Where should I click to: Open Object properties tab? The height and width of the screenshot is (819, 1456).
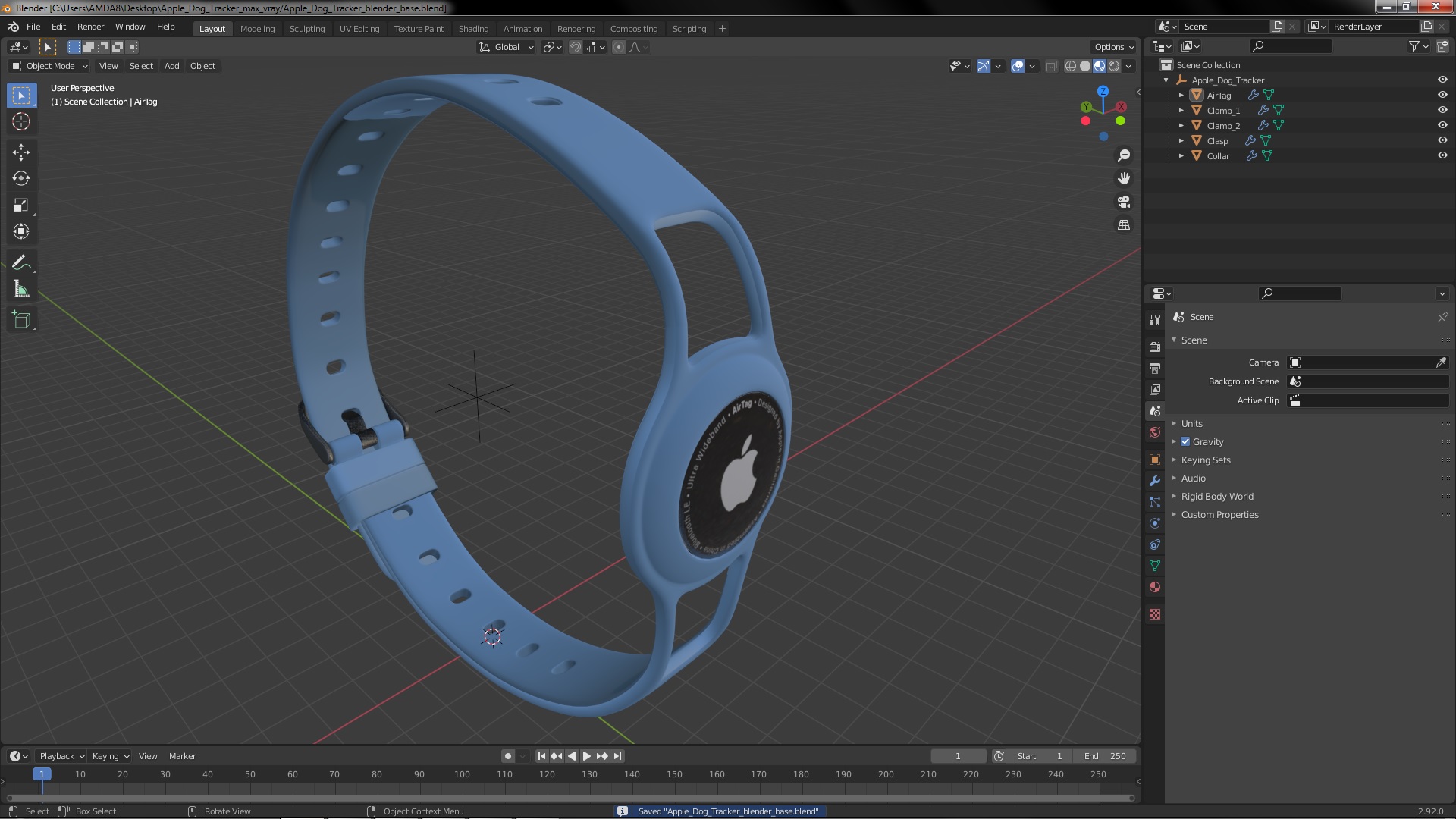click(x=1155, y=460)
